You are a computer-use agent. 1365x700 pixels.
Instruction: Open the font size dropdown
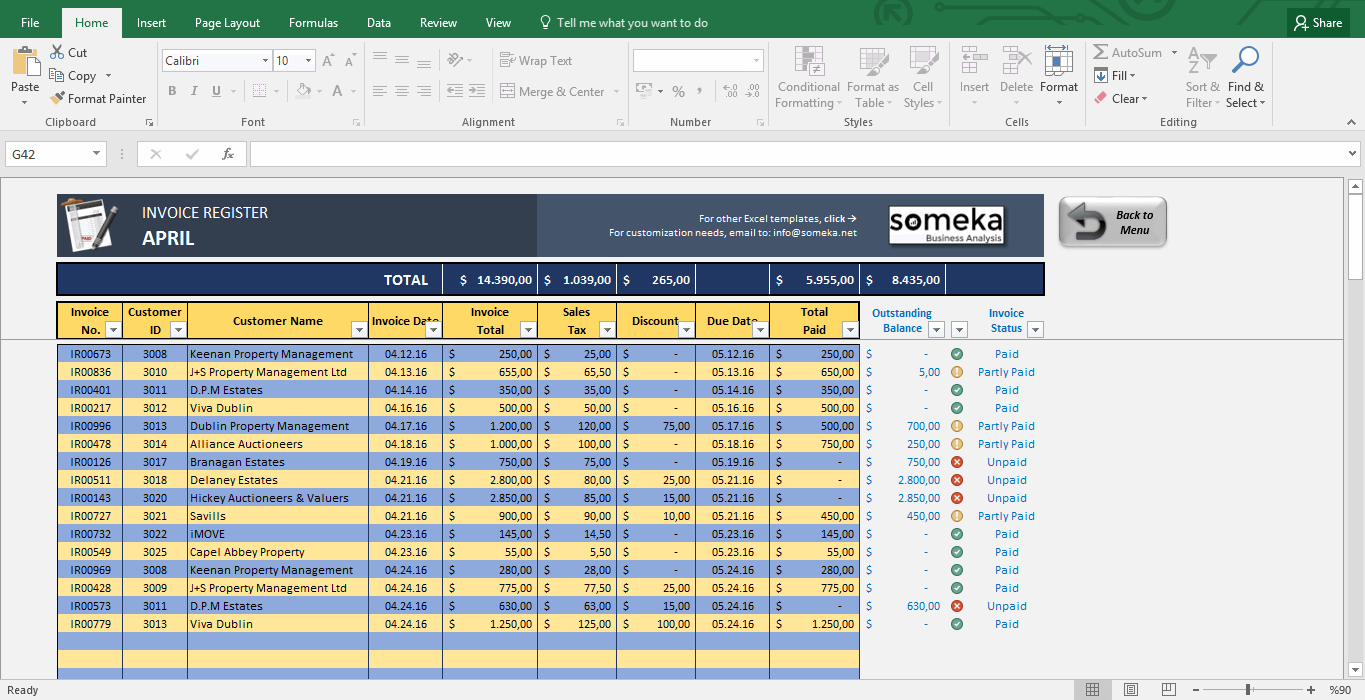(309, 60)
